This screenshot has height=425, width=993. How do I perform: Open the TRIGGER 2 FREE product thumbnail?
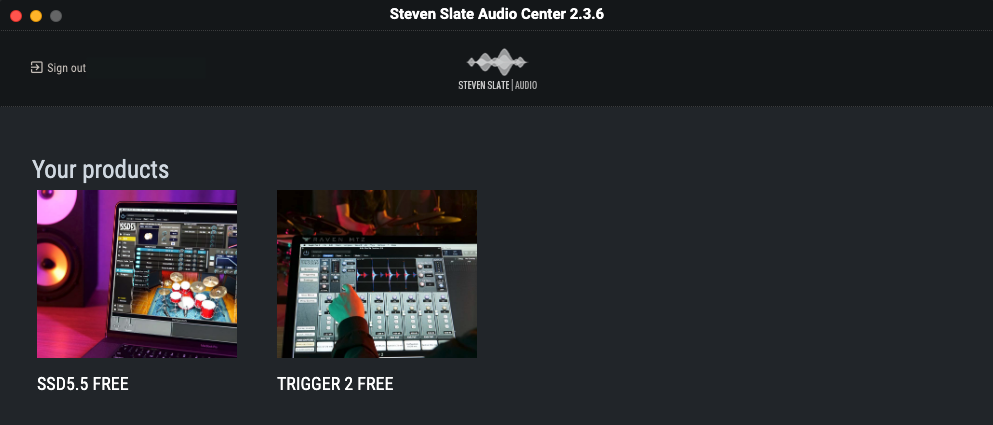(x=377, y=274)
